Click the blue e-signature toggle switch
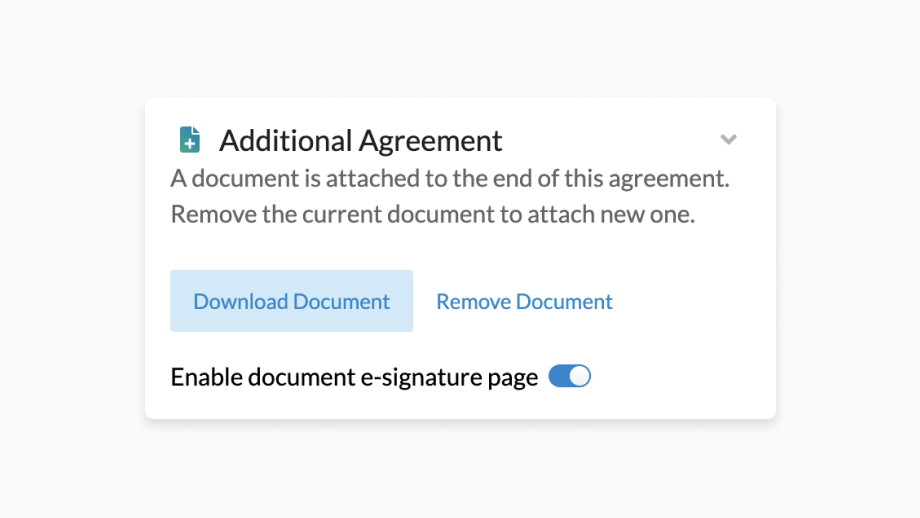This screenshot has height=518, width=920. (570, 377)
